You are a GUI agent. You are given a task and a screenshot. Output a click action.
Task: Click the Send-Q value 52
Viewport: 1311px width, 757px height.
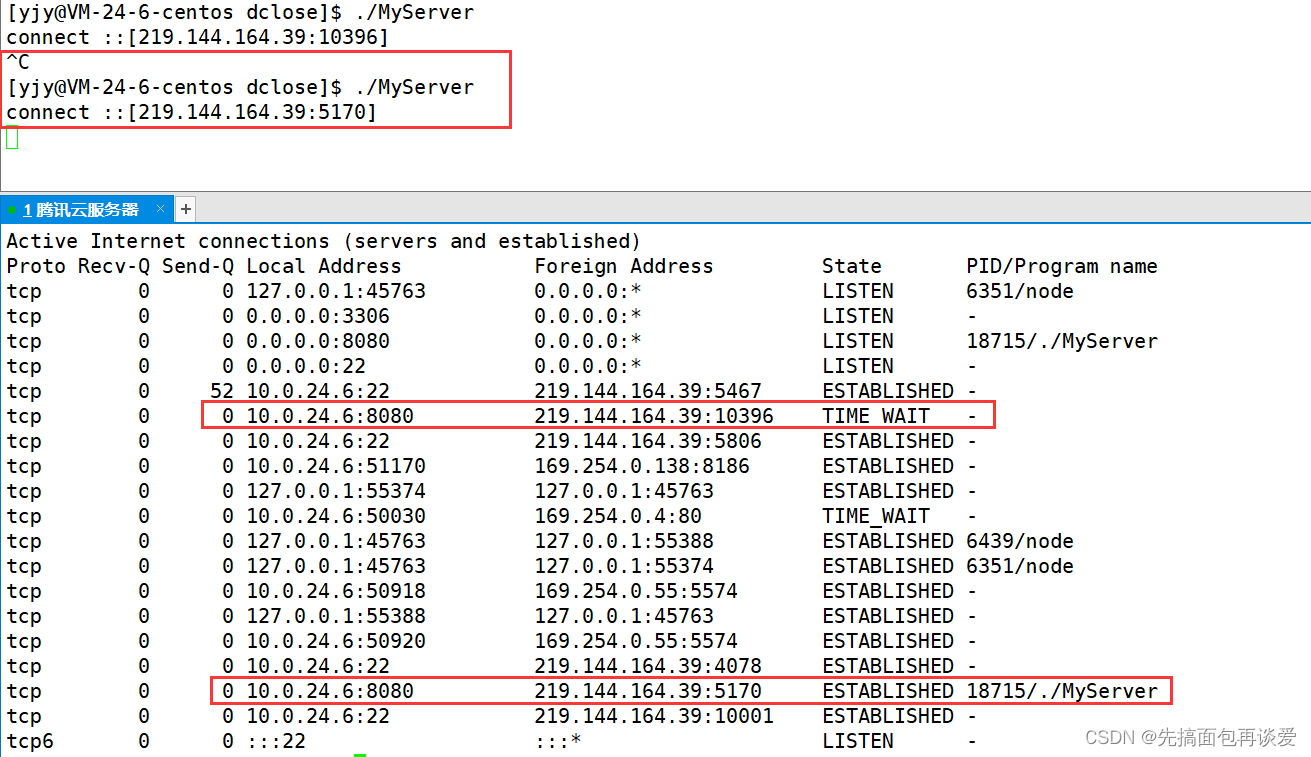pyautogui.click(x=222, y=391)
